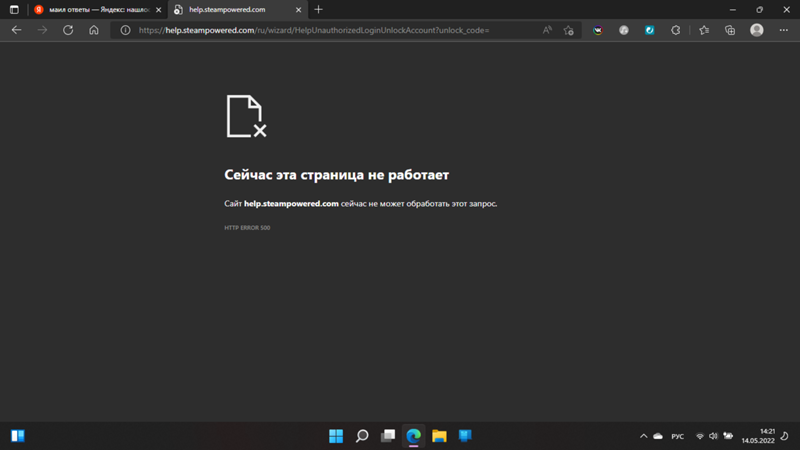Viewport: 800px width, 450px height.
Task: Open the OneDrive cloud tray icon
Action: 658,436
